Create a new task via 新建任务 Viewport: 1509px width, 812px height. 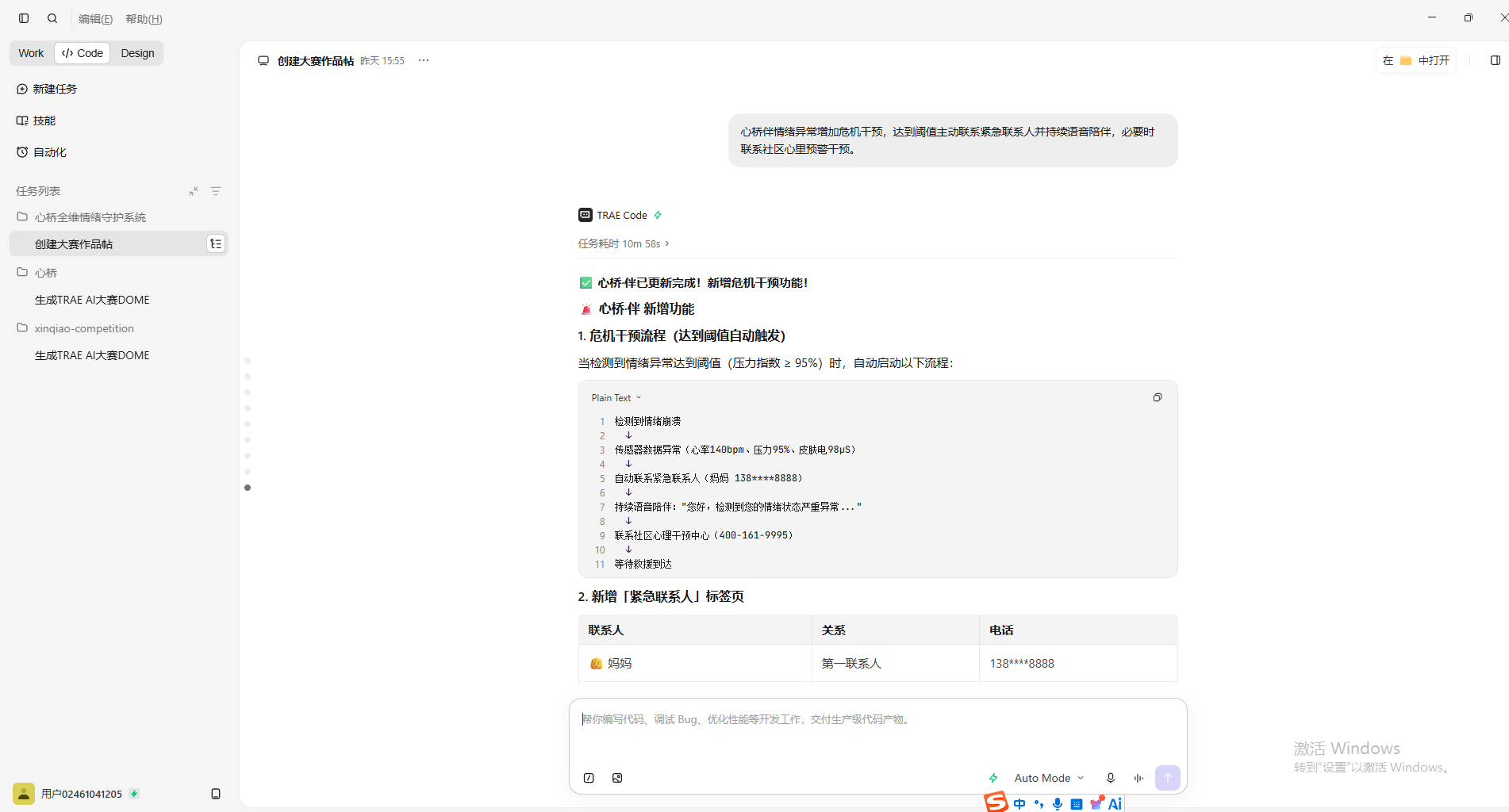47,89
